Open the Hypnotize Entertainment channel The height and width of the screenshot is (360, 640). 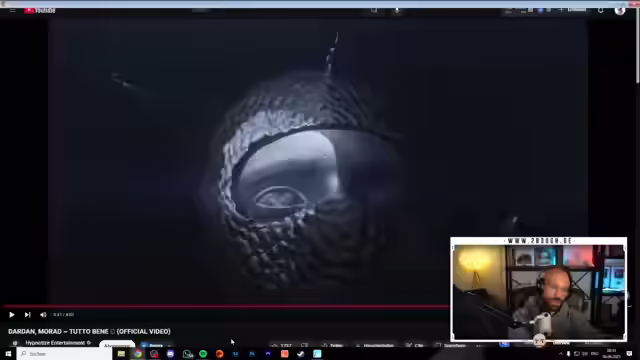[x=55, y=343]
